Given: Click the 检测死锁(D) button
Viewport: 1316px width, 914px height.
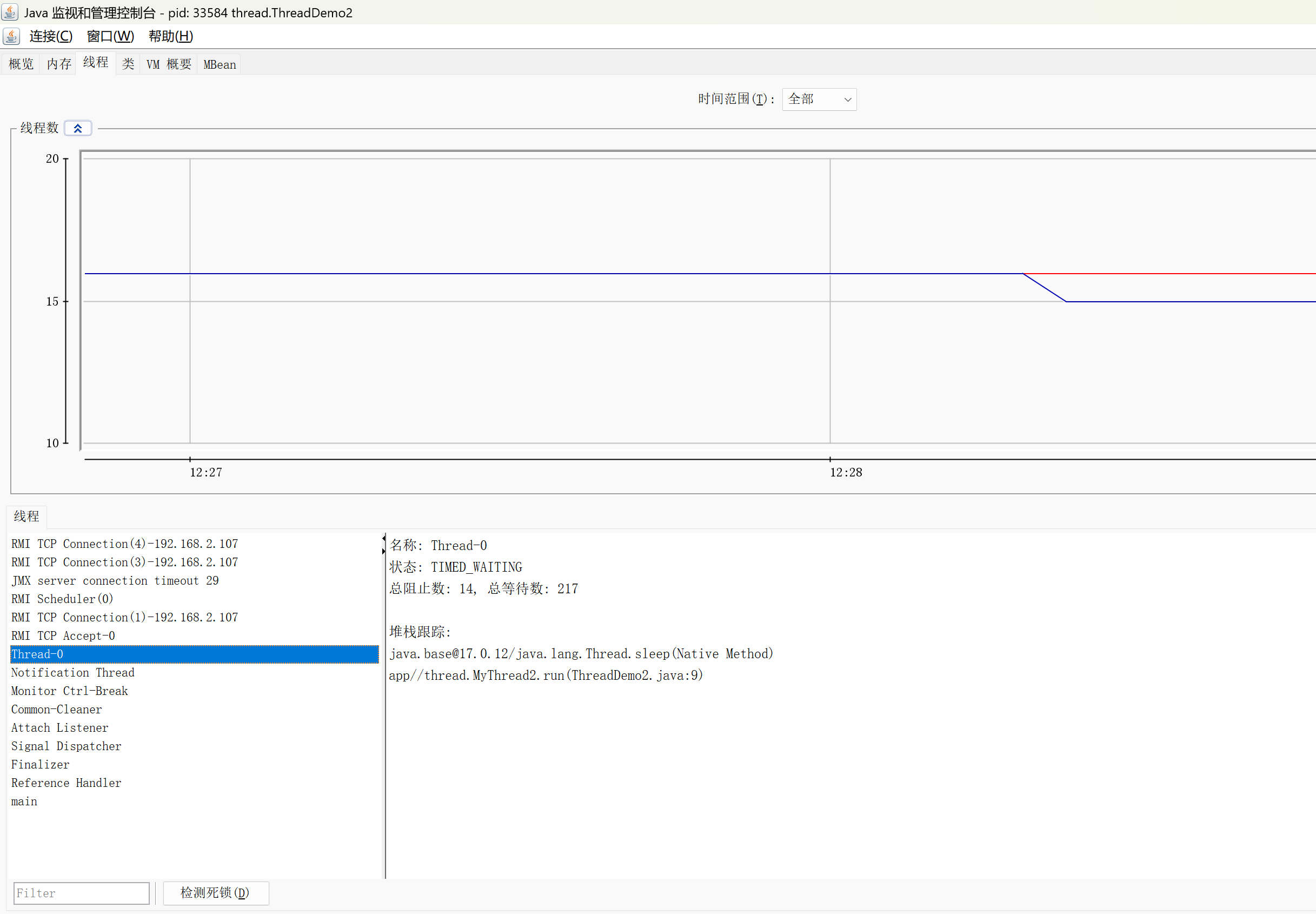Looking at the screenshot, I should pyautogui.click(x=215, y=892).
